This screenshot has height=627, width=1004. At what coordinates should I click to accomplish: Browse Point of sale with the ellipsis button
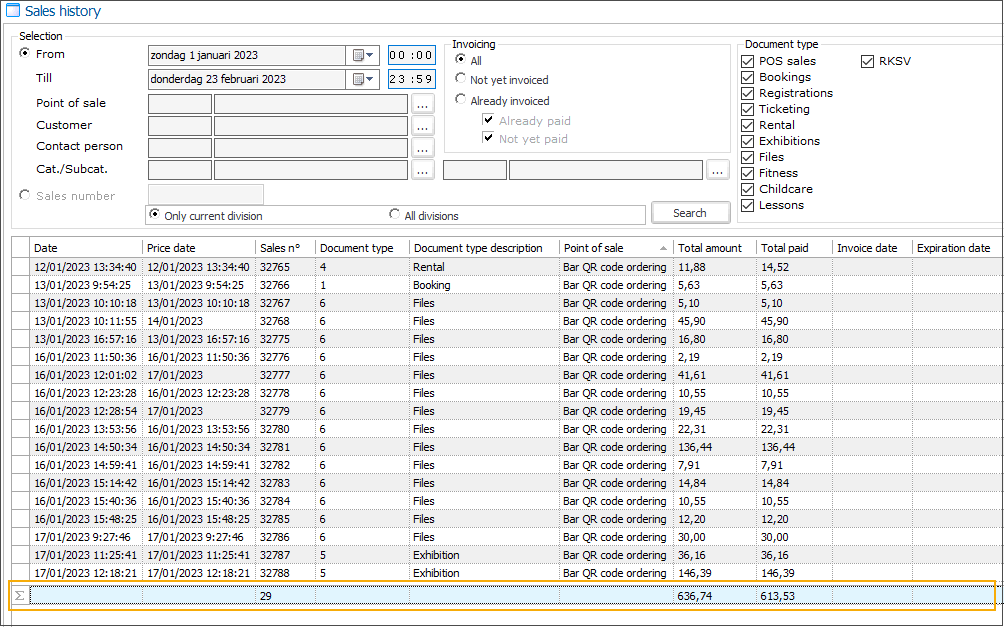click(x=423, y=102)
